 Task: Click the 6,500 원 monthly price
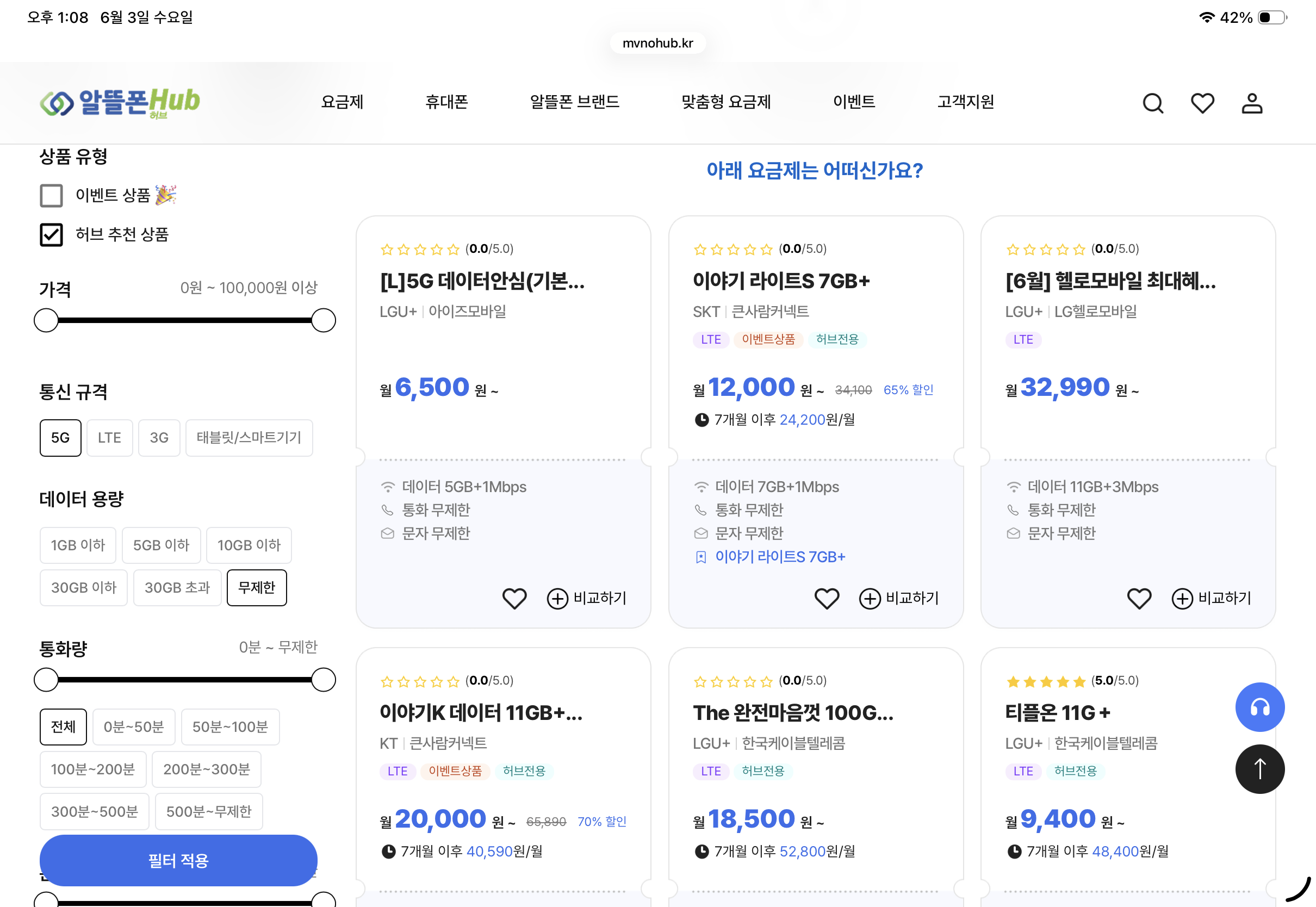pyautogui.click(x=439, y=388)
